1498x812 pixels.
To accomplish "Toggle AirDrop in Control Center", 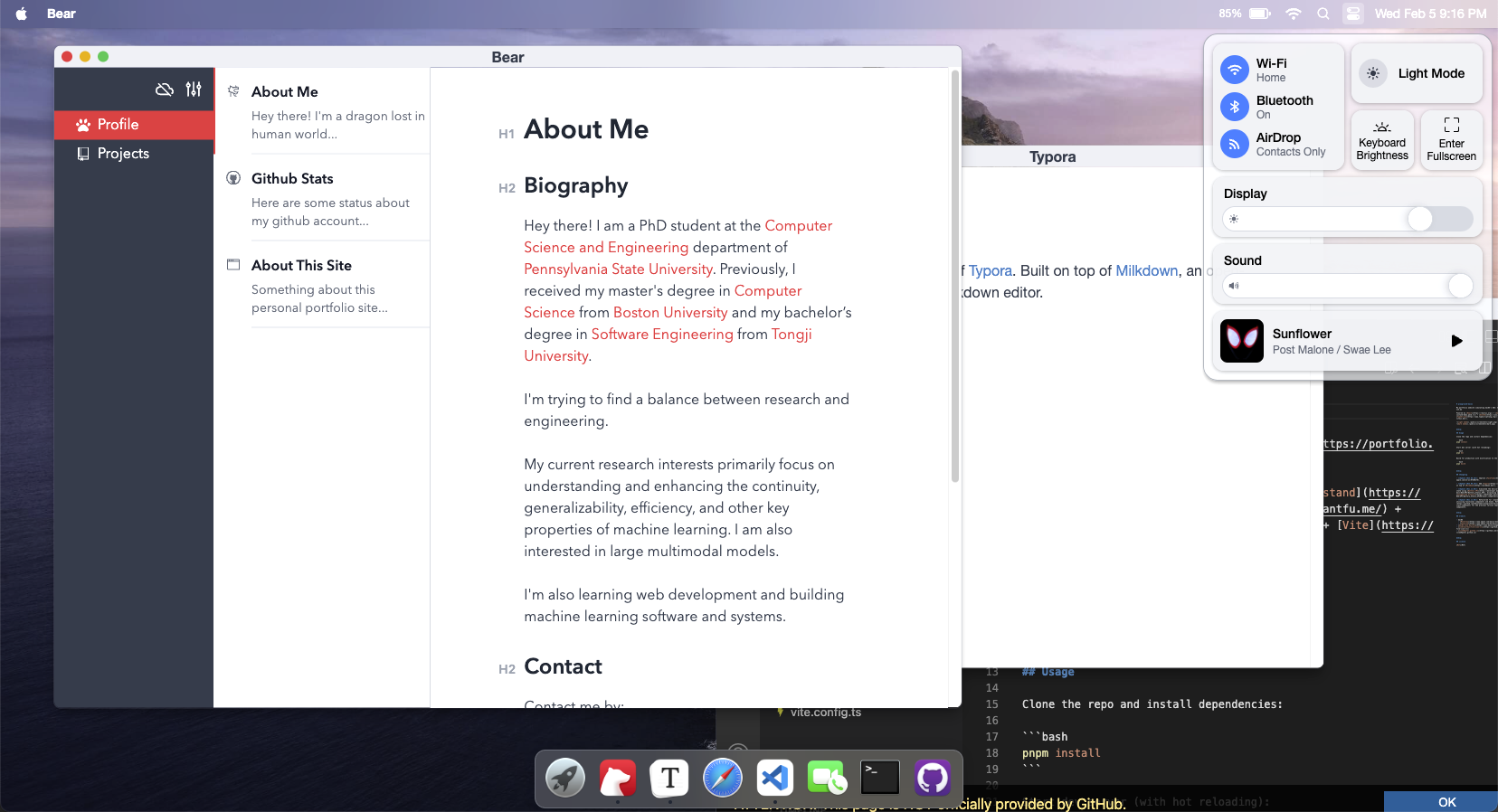I will coord(1235,144).
